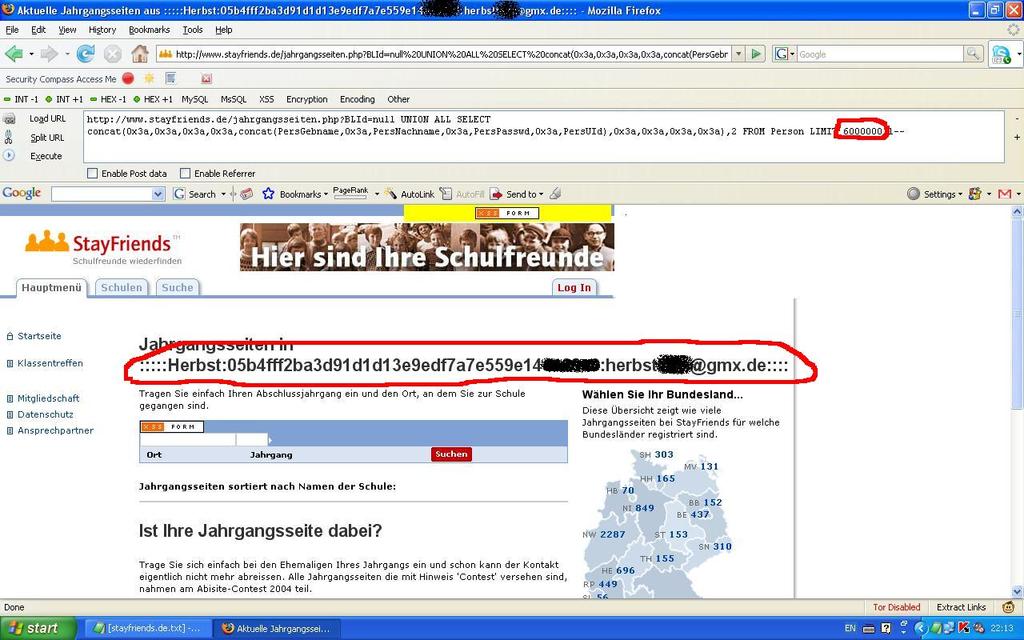Follow the Klassentreffen sidebar link
This screenshot has height=640, width=1024.
[x=50, y=363]
